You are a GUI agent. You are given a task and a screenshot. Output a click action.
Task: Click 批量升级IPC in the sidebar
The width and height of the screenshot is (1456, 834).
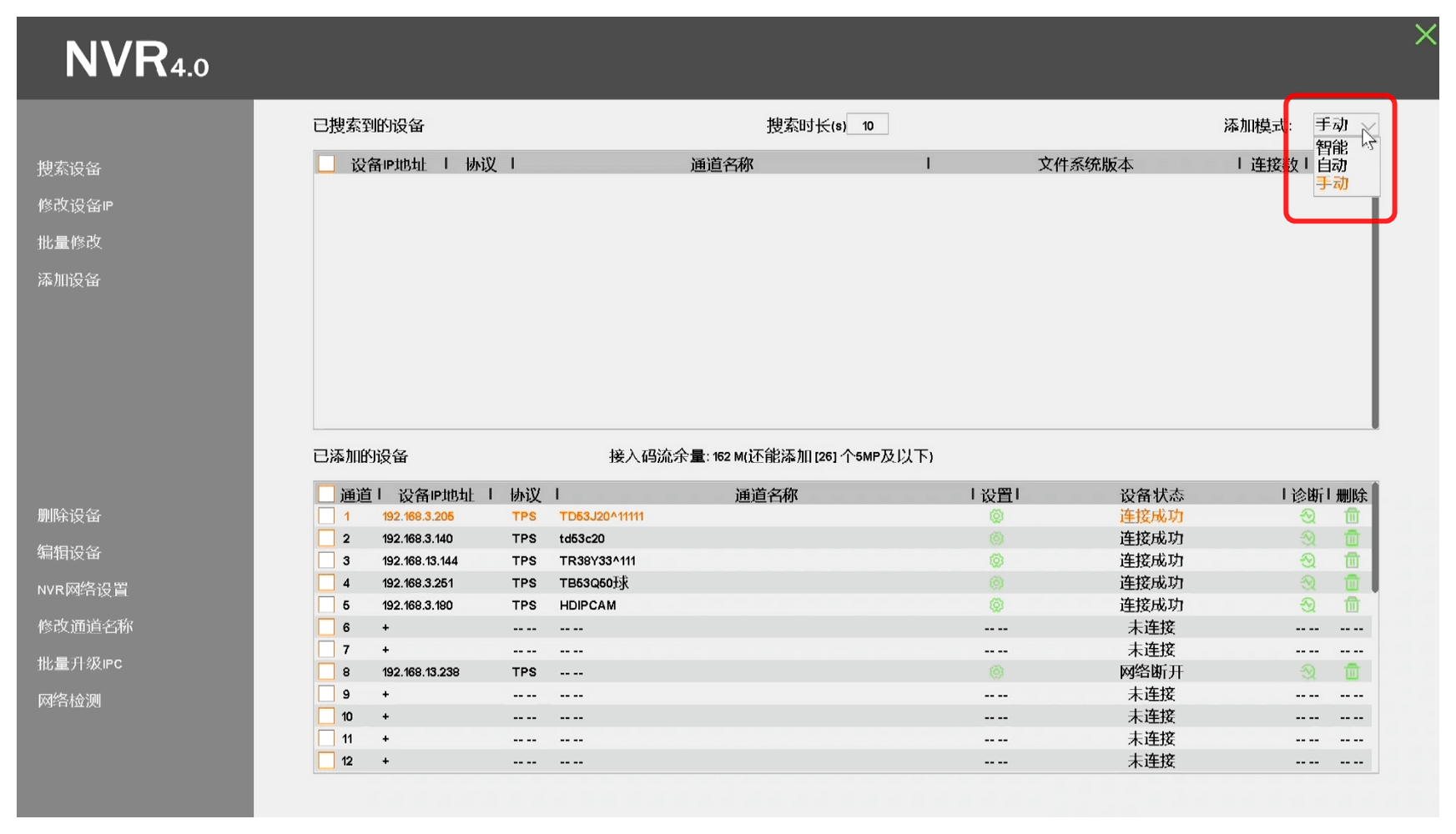79,664
